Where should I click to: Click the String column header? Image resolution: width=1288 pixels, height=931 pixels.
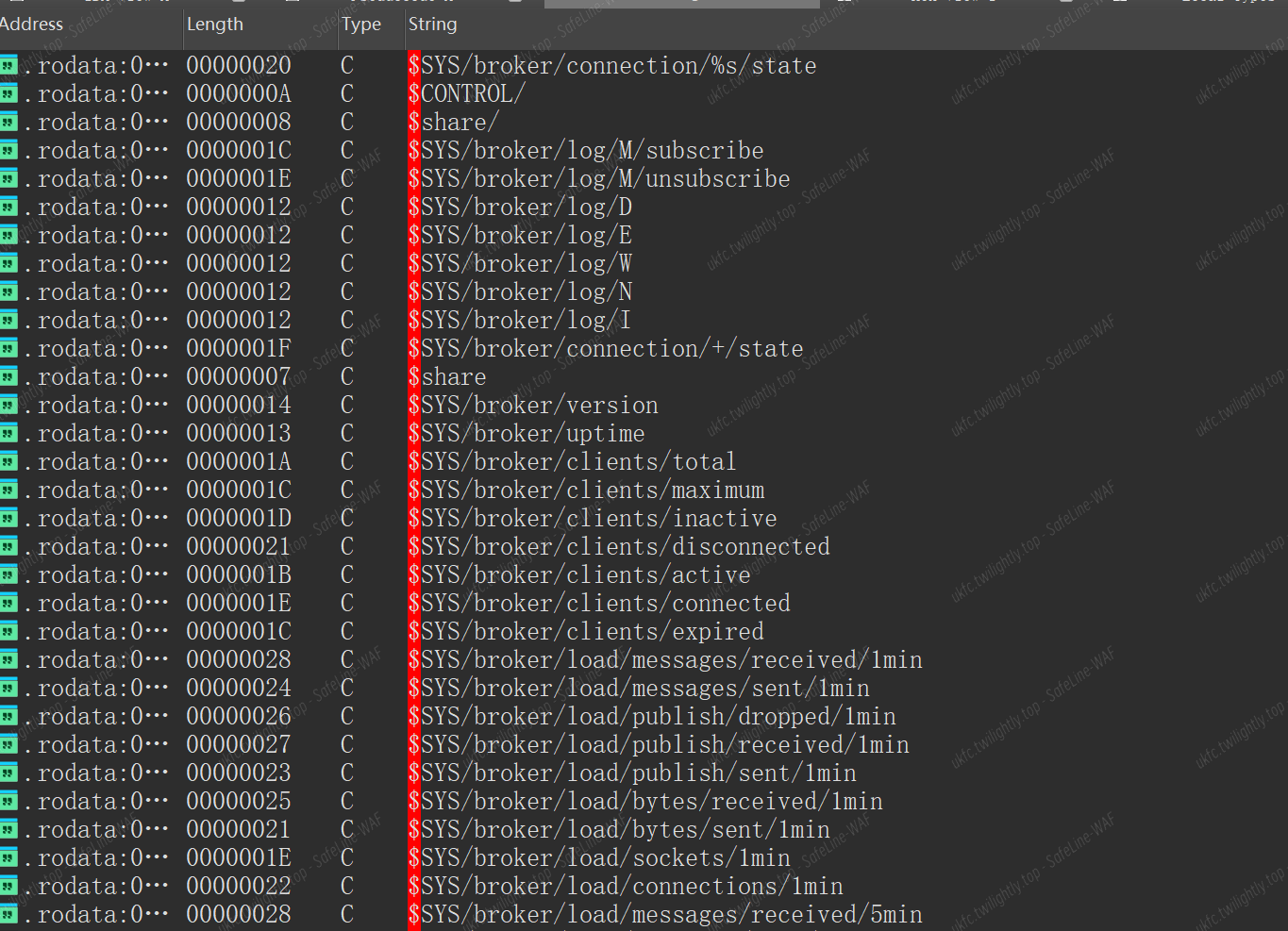(x=433, y=25)
